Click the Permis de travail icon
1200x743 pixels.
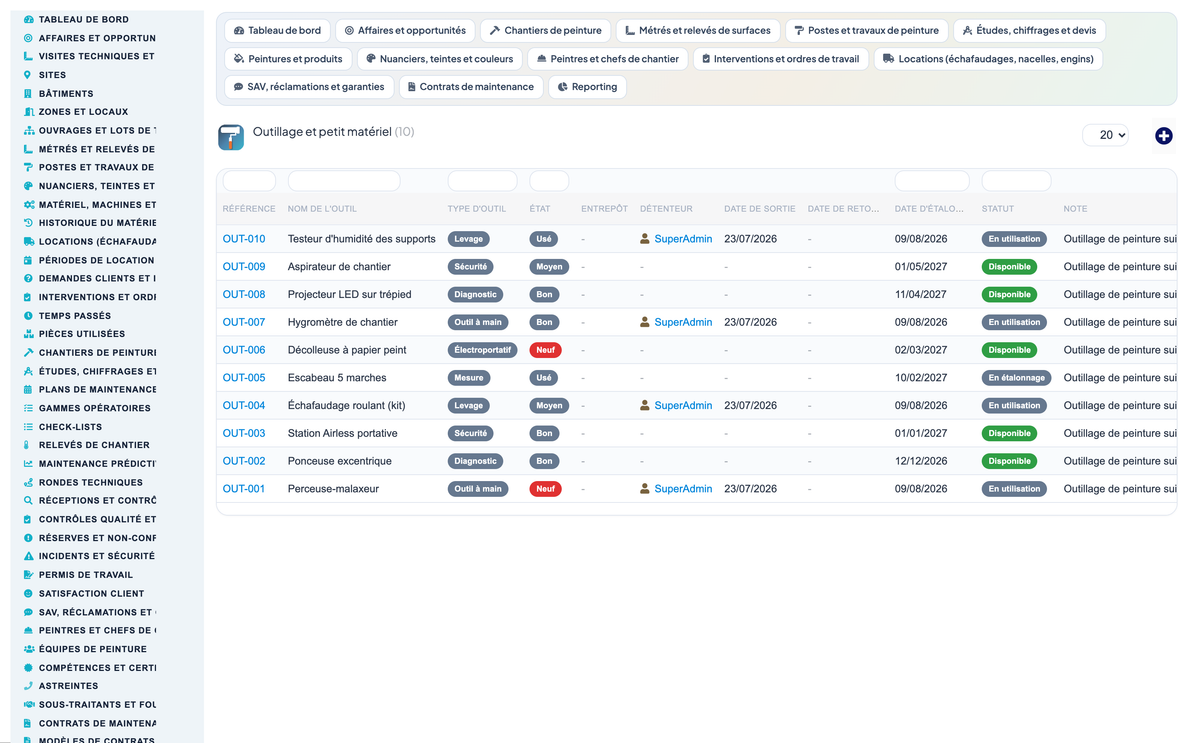(x=28, y=574)
